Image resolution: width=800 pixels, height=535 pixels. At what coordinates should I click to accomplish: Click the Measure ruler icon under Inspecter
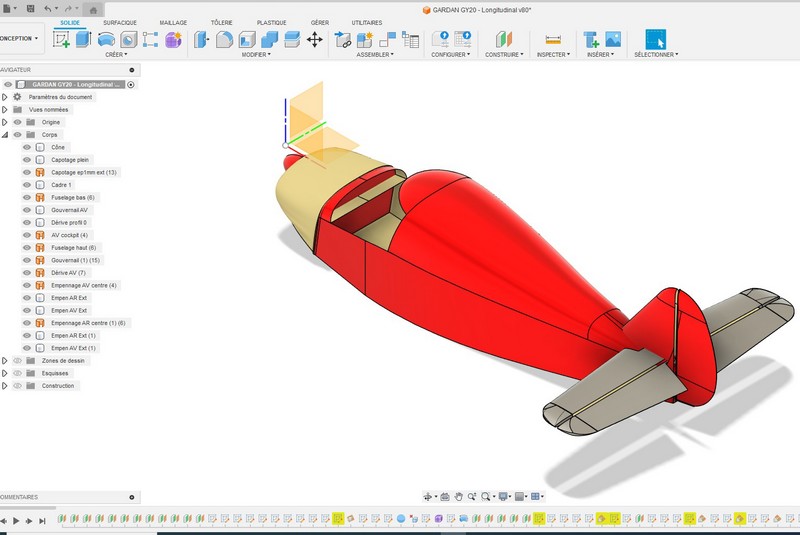(x=553, y=39)
